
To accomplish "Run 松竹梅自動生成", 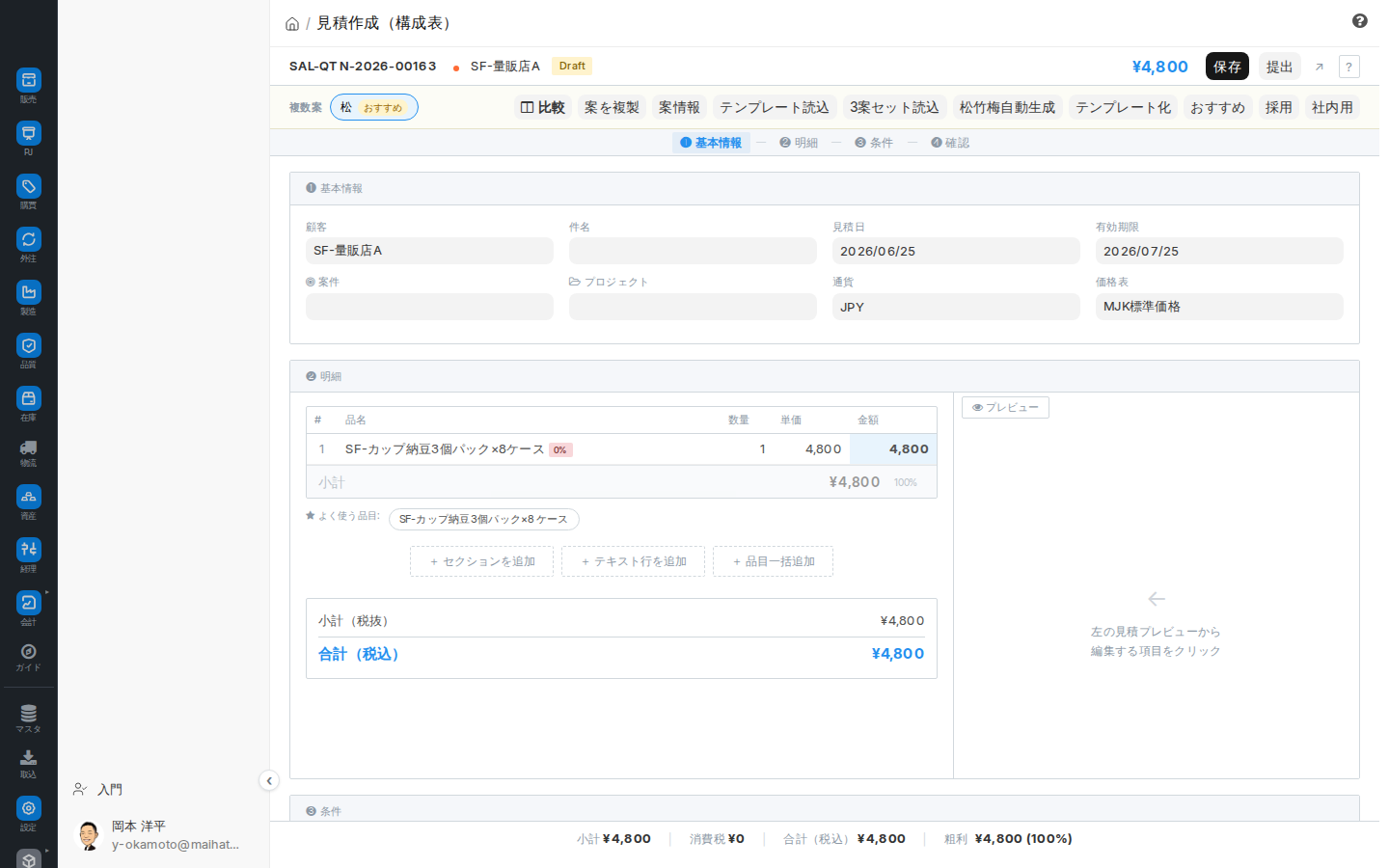I will click(x=1007, y=107).
